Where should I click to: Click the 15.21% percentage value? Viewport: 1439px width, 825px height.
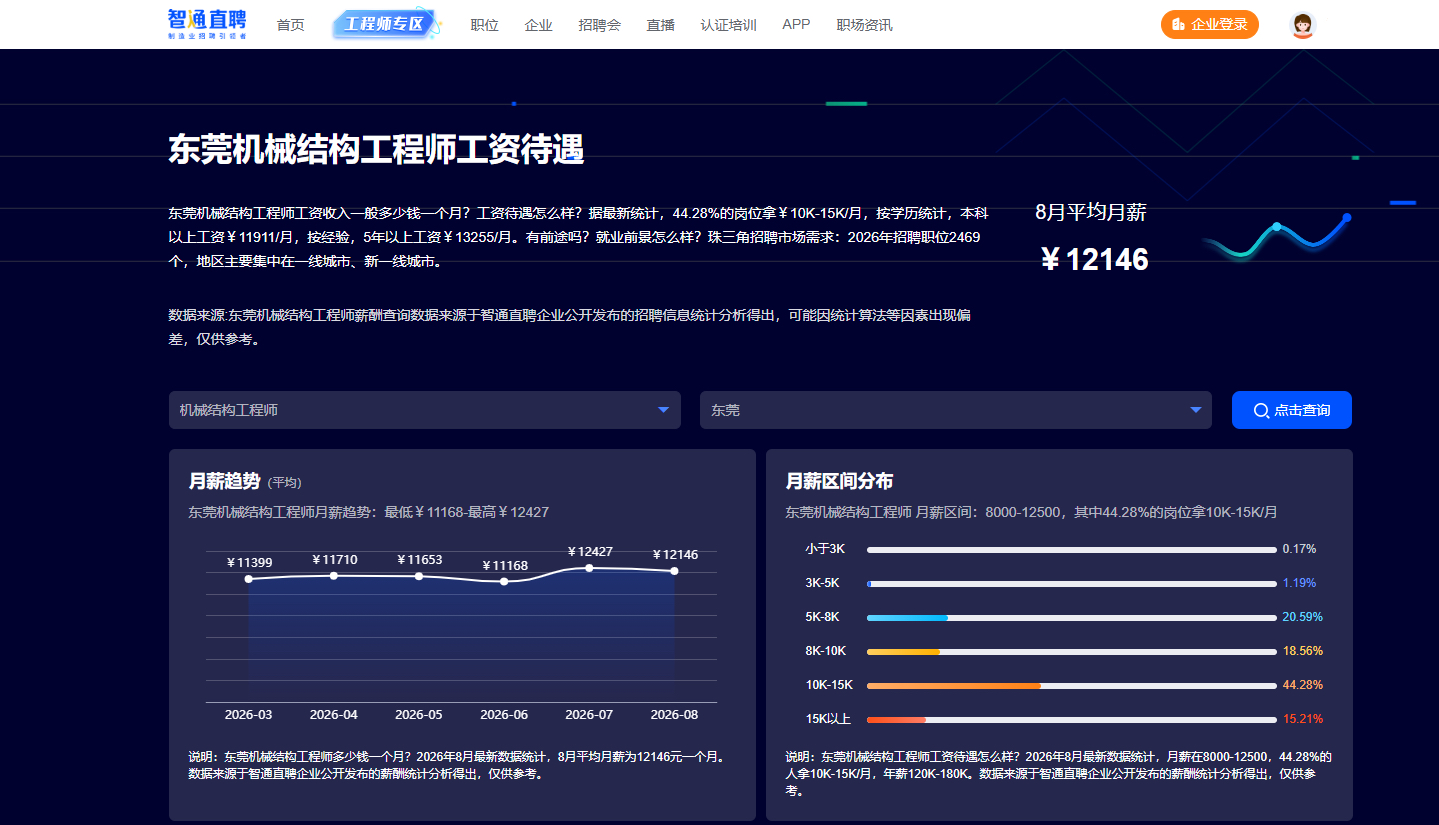pyautogui.click(x=1303, y=719)
